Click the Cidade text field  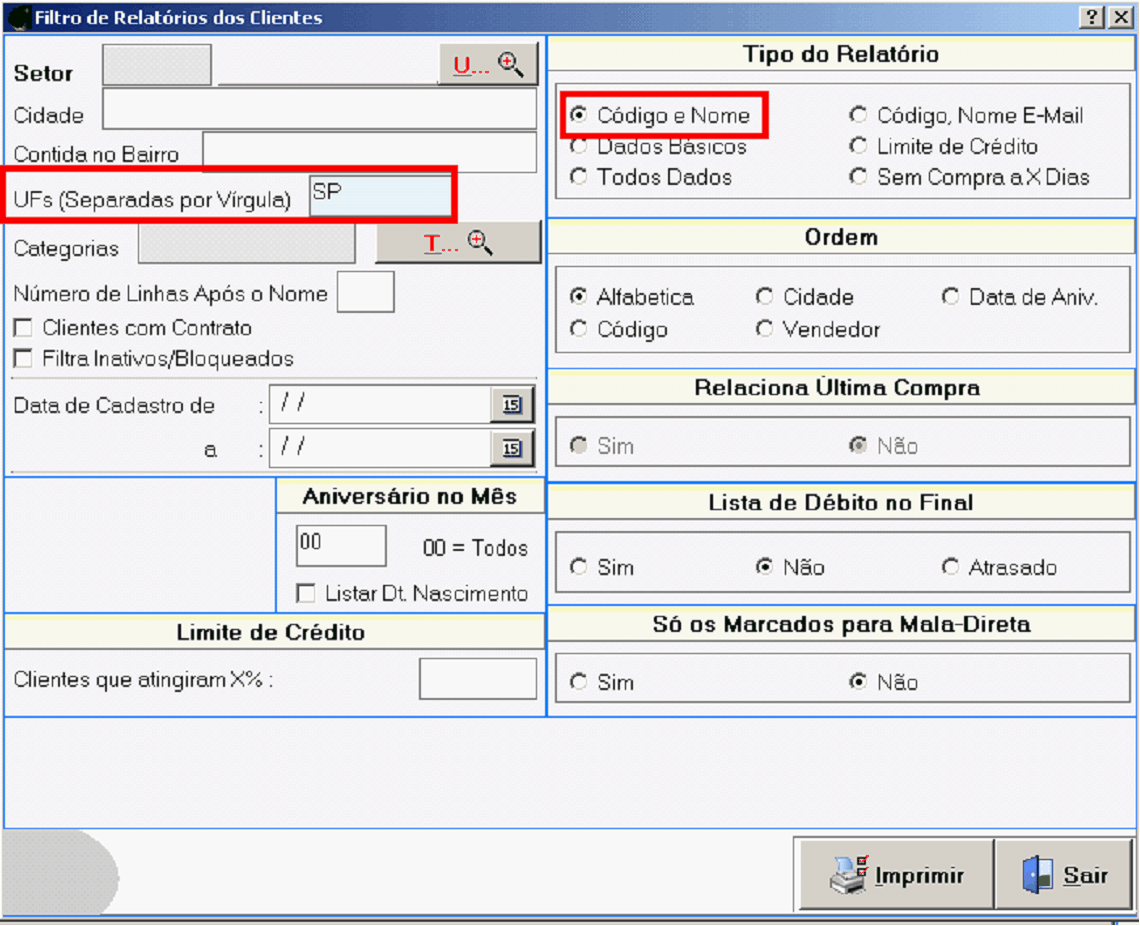click(319, 110)
